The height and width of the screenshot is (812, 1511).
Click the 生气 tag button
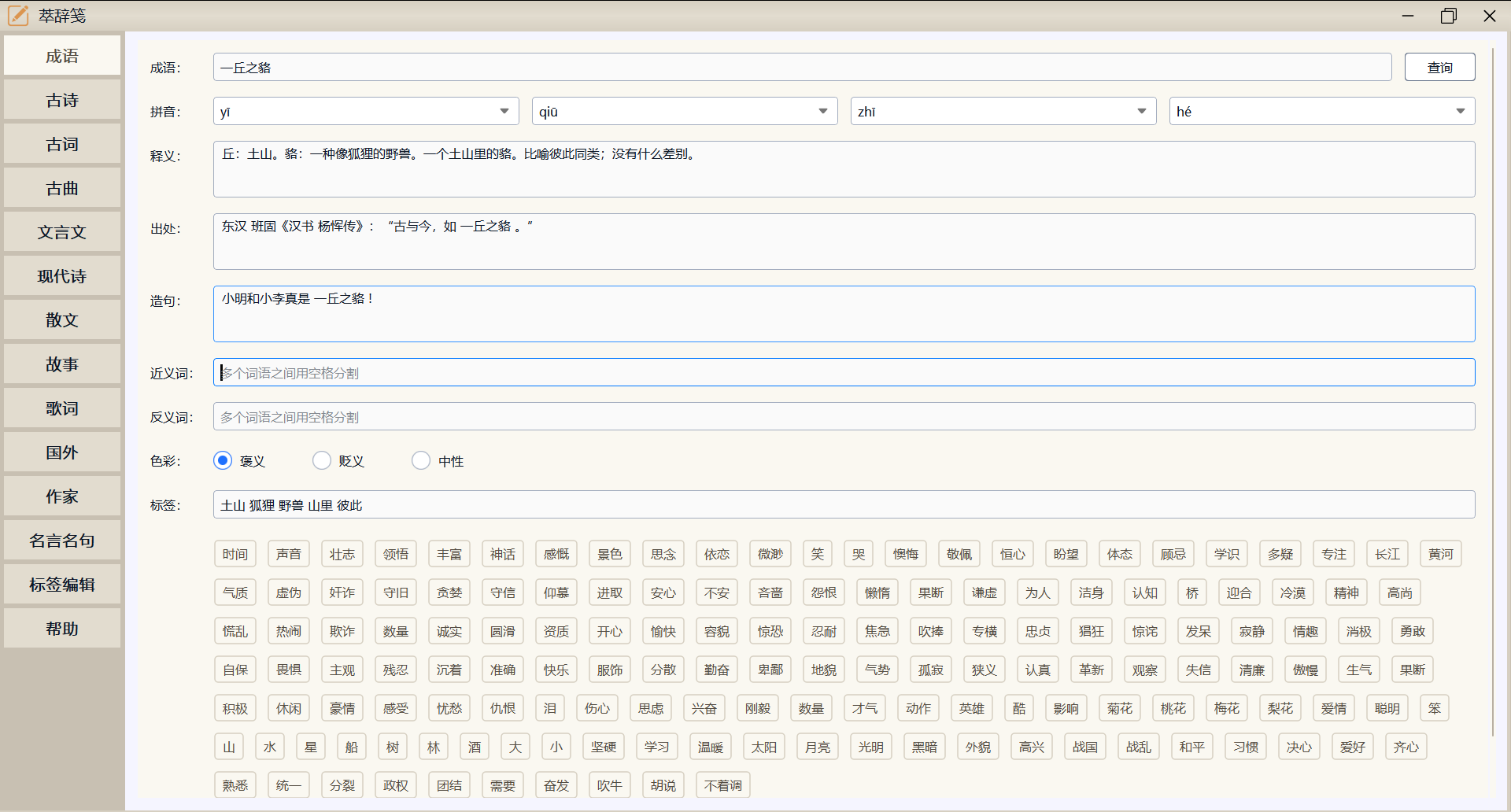1359,670
